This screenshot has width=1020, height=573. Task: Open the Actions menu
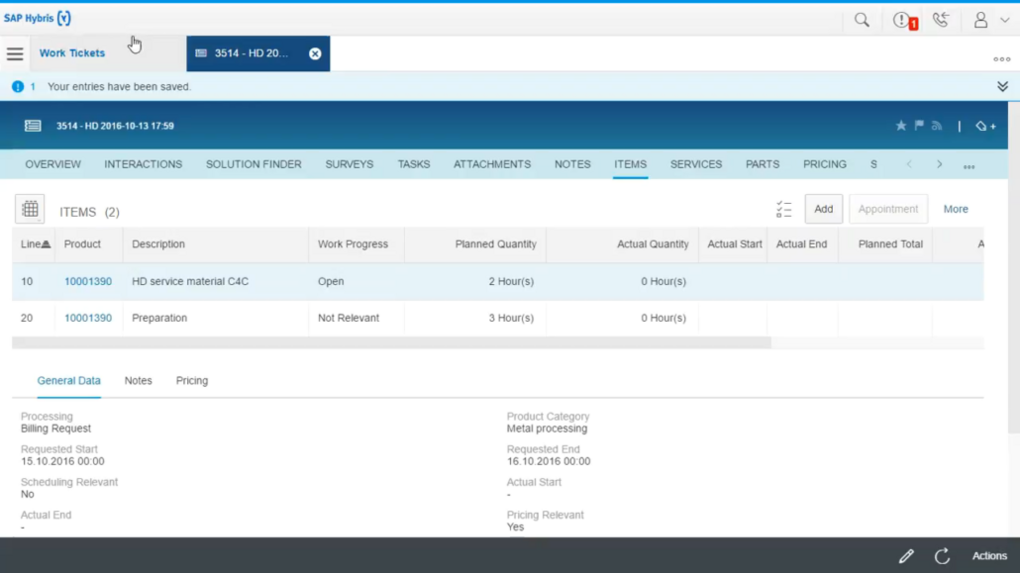pos(989,555)
